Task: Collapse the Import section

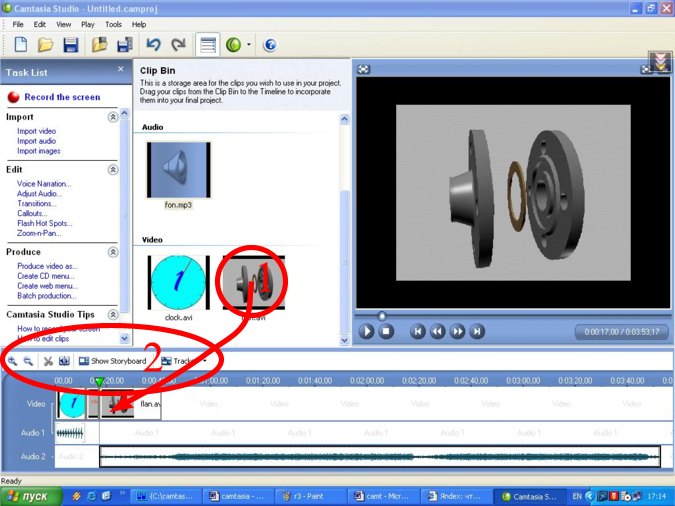Action: click(x=113, y=117)
